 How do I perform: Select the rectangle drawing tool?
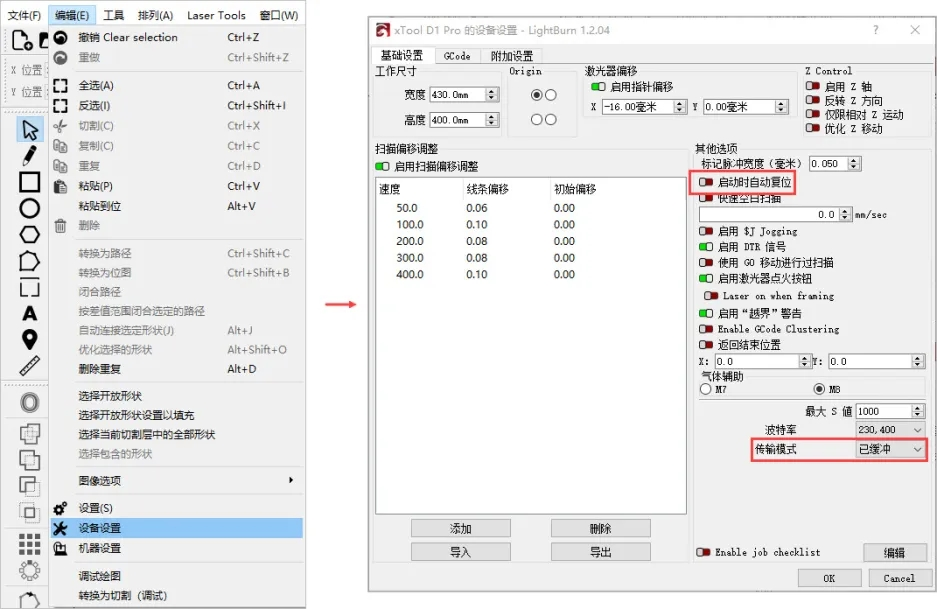[29, 182]
